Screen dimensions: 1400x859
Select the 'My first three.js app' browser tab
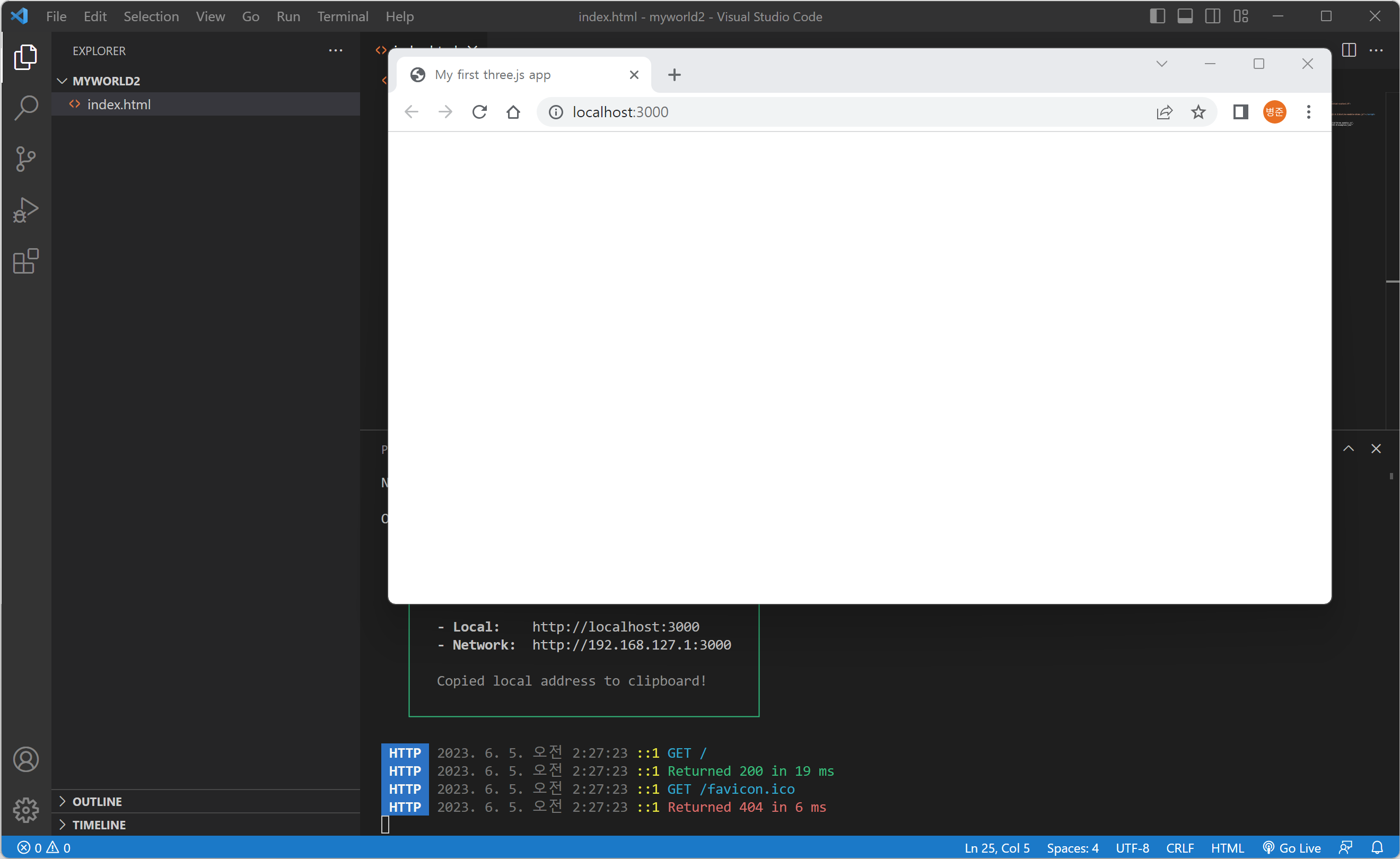493,74
